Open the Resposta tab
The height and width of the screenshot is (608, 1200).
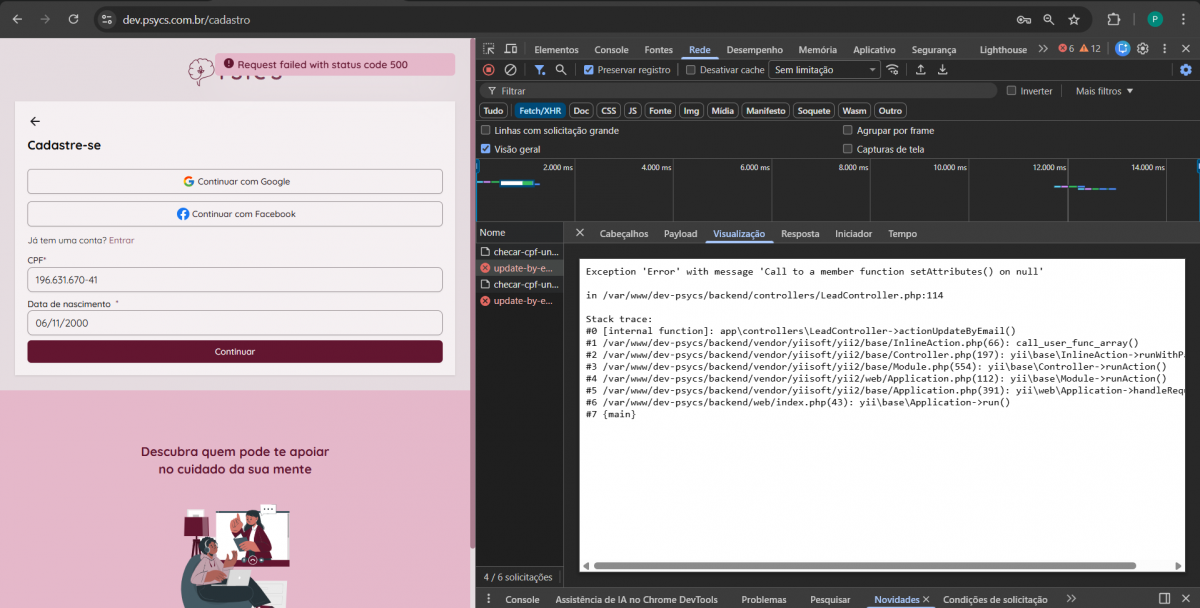point(800,234)
